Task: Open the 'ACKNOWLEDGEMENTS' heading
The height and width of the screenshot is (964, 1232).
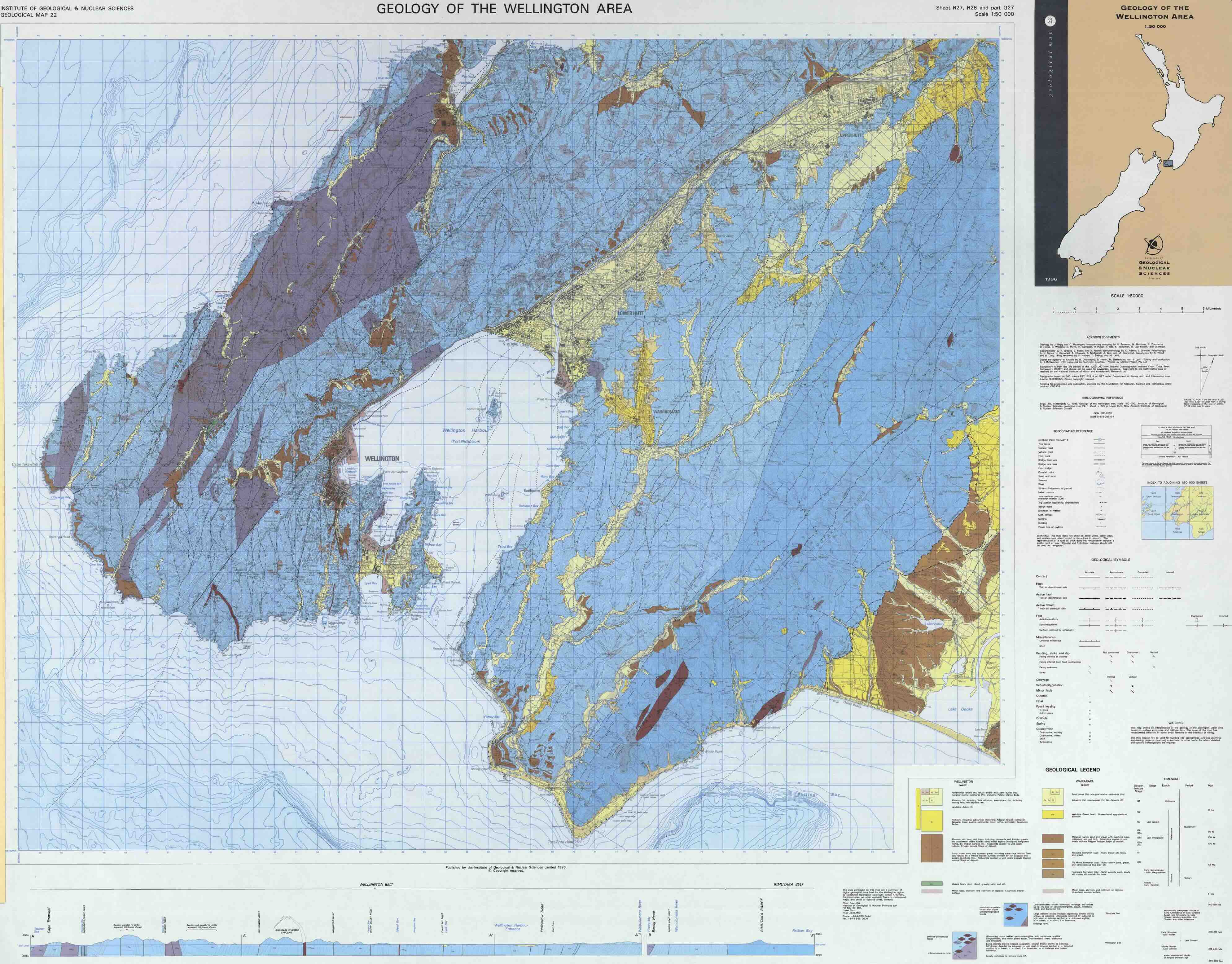Action: [1103, 337]
